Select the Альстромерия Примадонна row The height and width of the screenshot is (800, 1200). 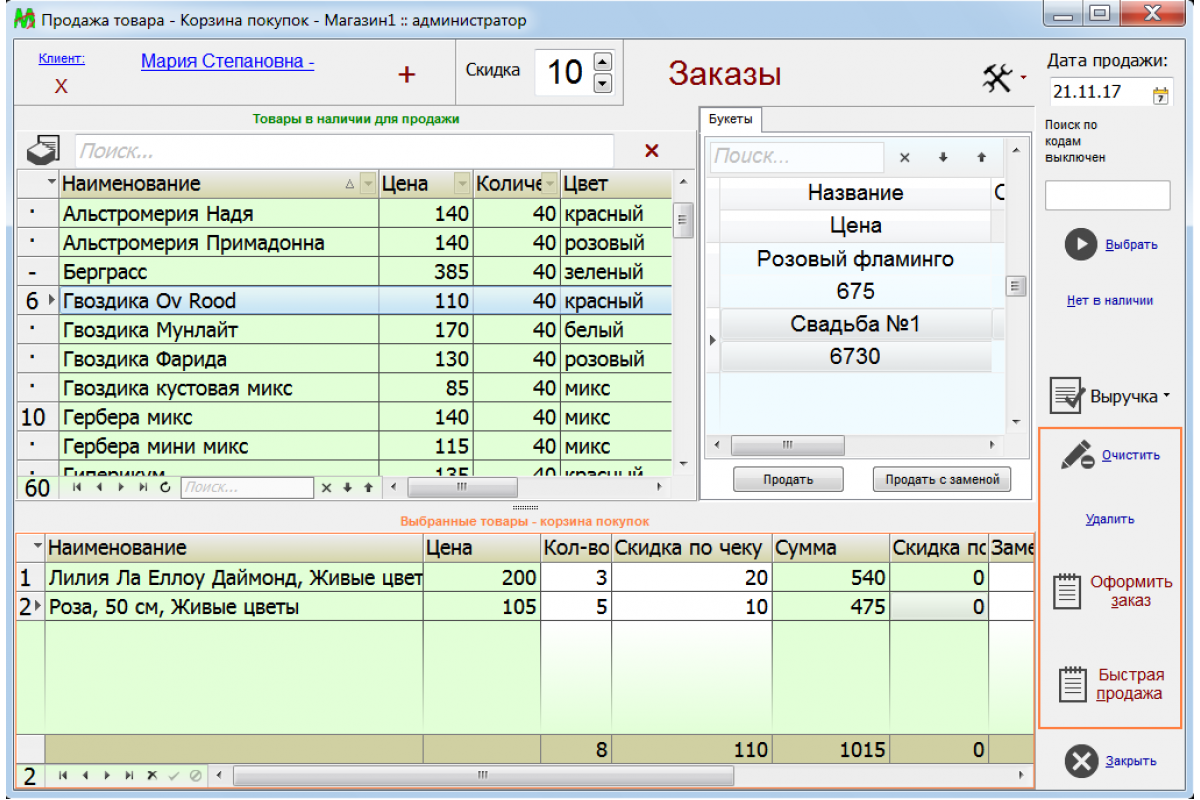point(346,243)
